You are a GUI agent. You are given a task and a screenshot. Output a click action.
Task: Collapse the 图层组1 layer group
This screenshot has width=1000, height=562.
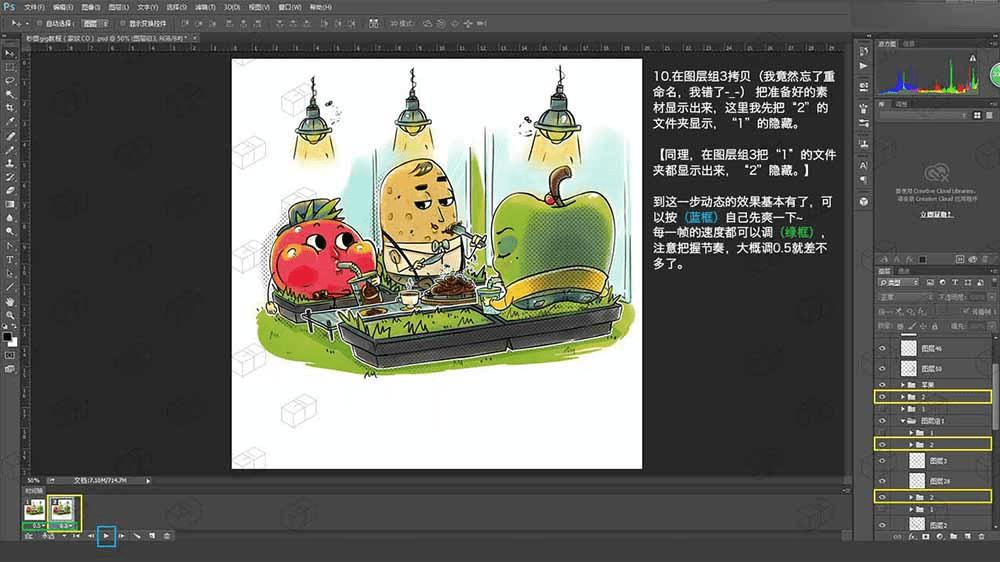(x=903, y=421)
